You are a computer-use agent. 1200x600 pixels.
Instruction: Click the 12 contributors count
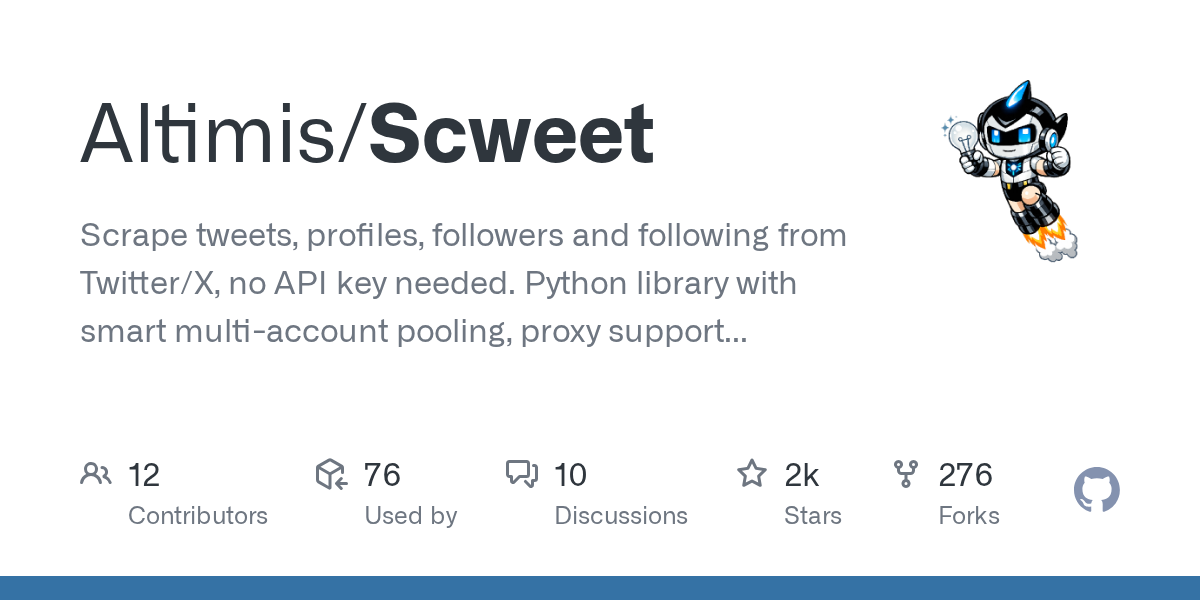coord(144,475)
